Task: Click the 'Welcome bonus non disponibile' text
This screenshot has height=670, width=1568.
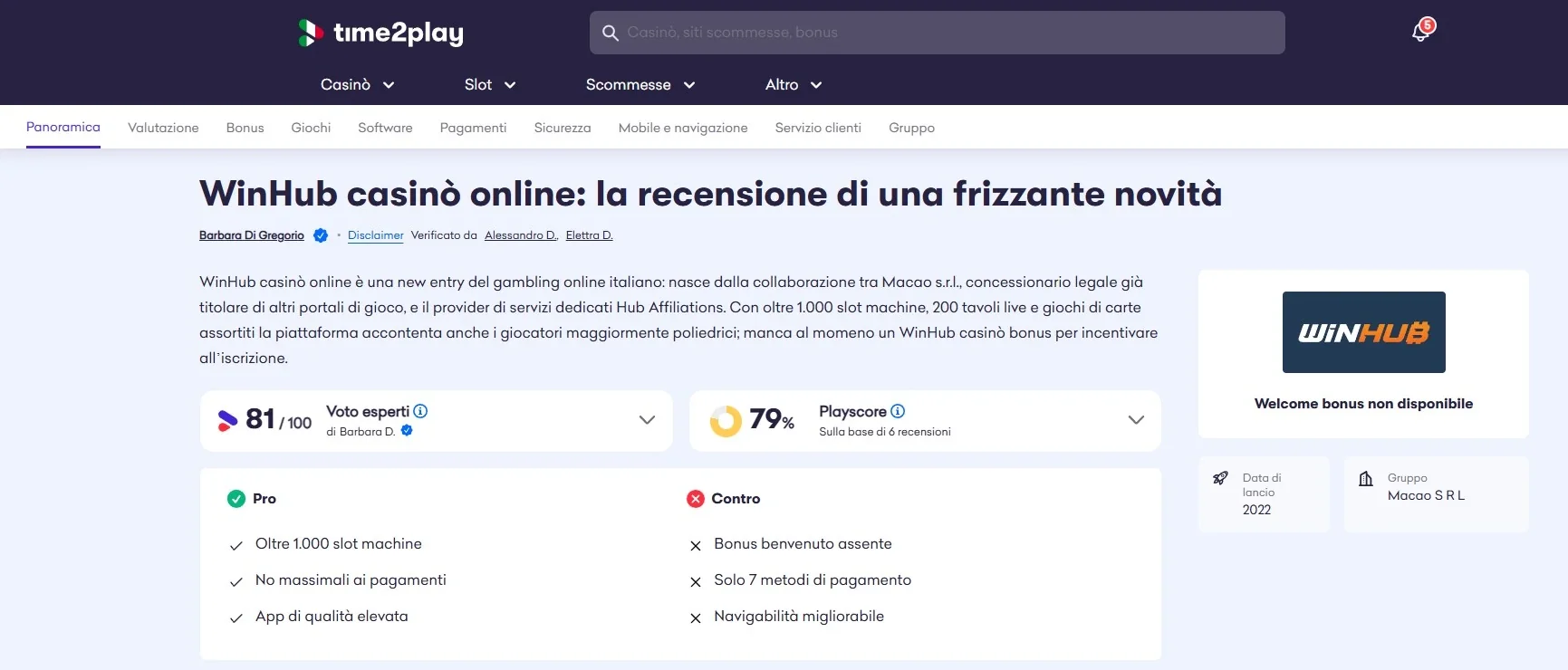Action: (x=1364, y=404)
